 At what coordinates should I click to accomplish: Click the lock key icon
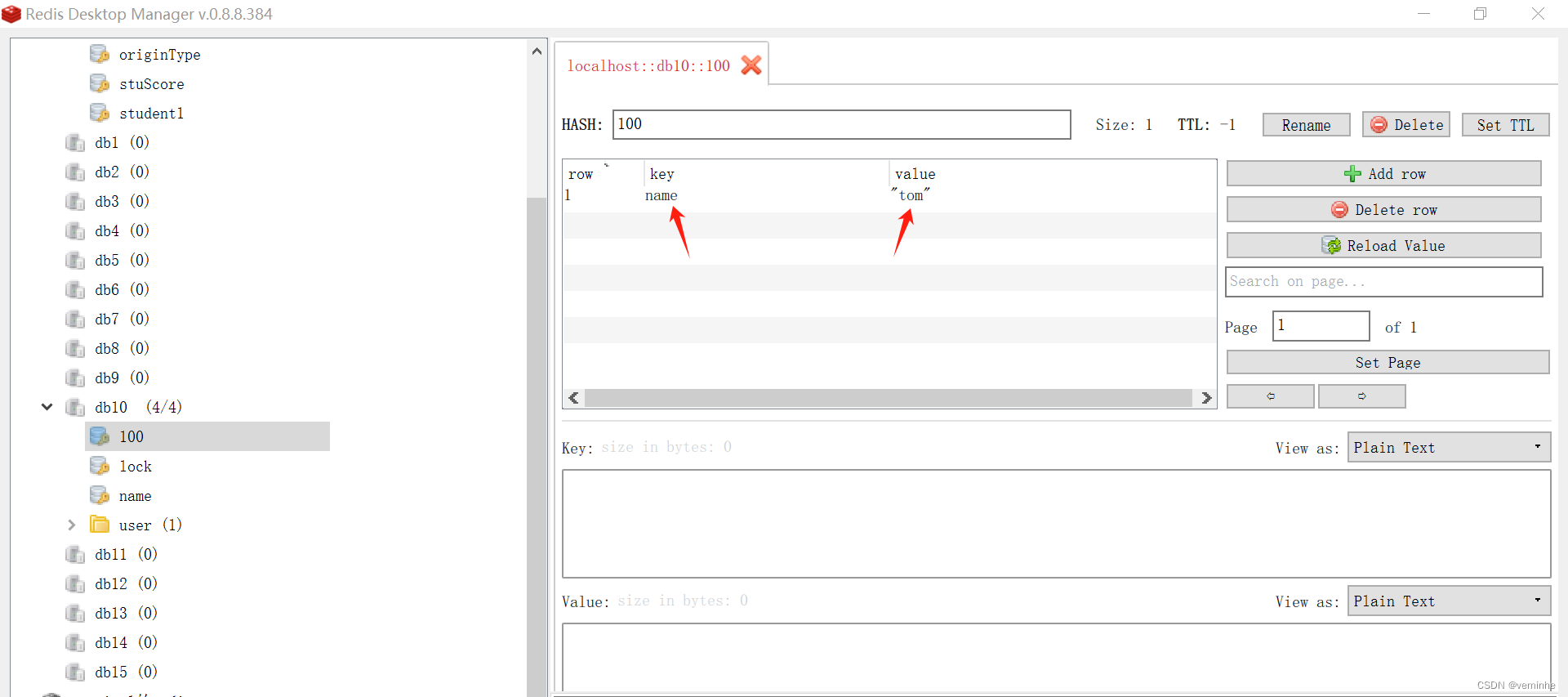click(x=100, y=466)
